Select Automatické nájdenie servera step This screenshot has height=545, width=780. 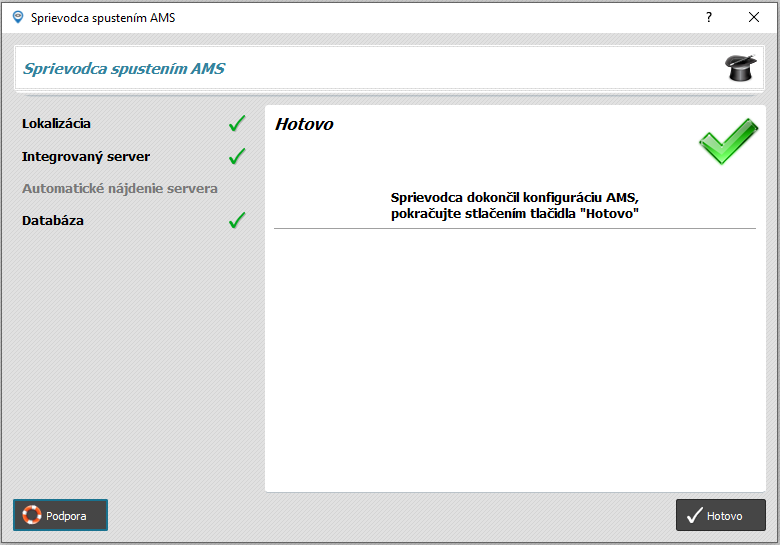[120, 188]
